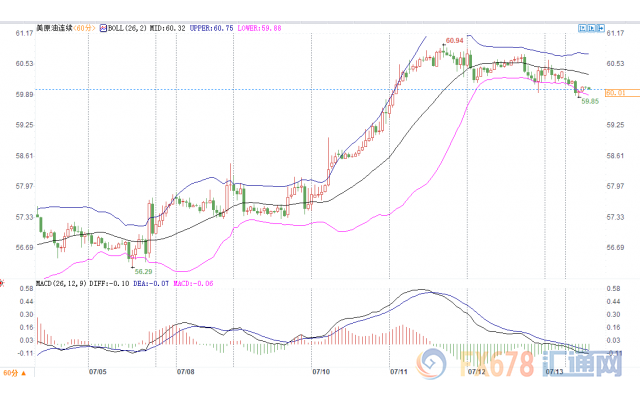Click the first chart tool icon beside 61.17
Viewport: 640px width, 400px height.
pyautogui.click(x=582, y=28)
